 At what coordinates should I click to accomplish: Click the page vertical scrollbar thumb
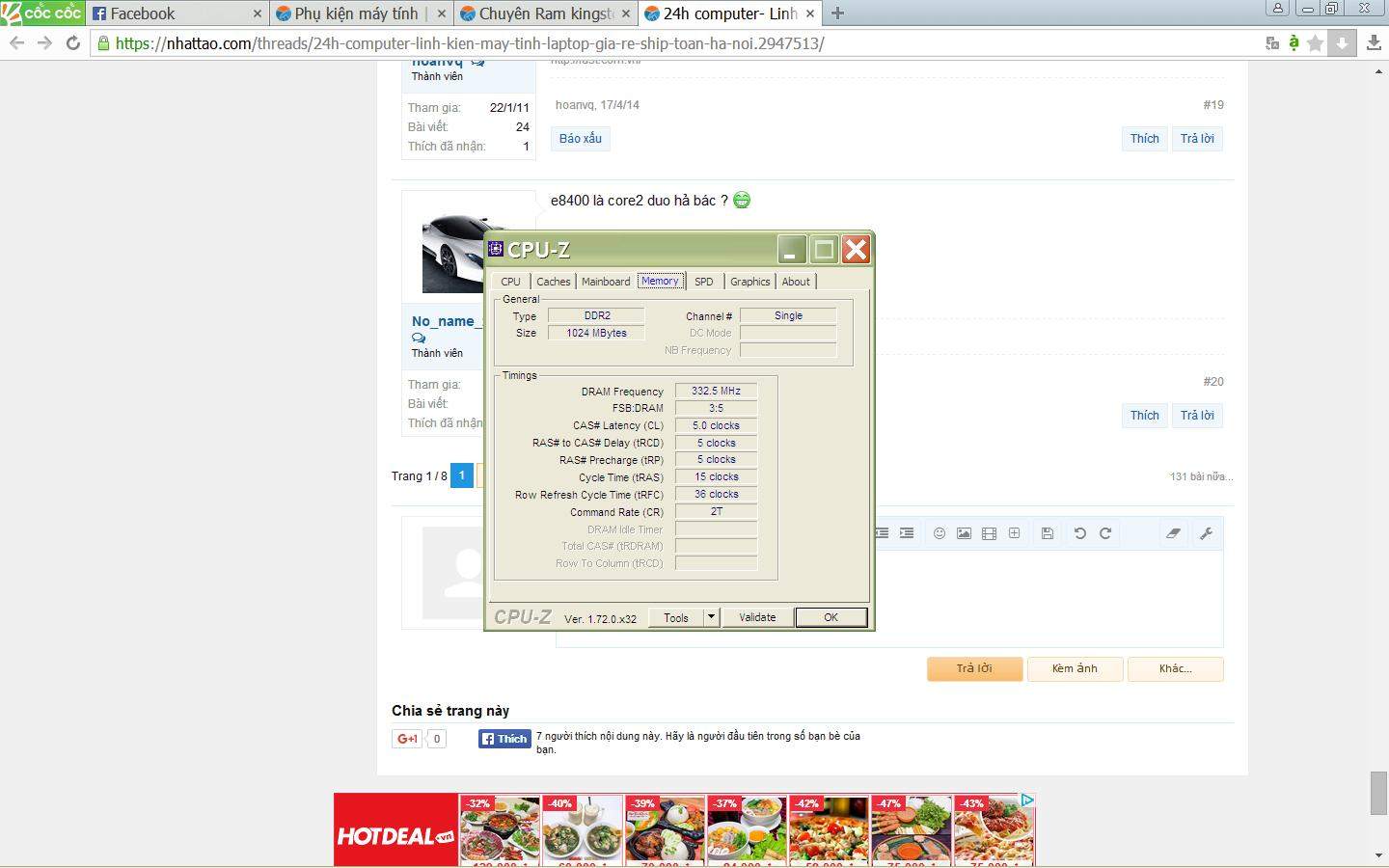[x=1378, y=793]
